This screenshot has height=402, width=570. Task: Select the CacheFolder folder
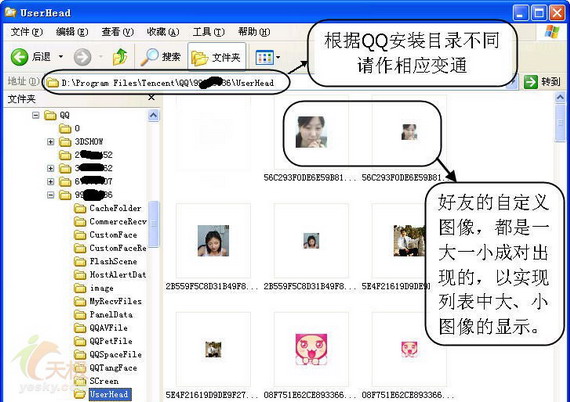click(108, 208)
